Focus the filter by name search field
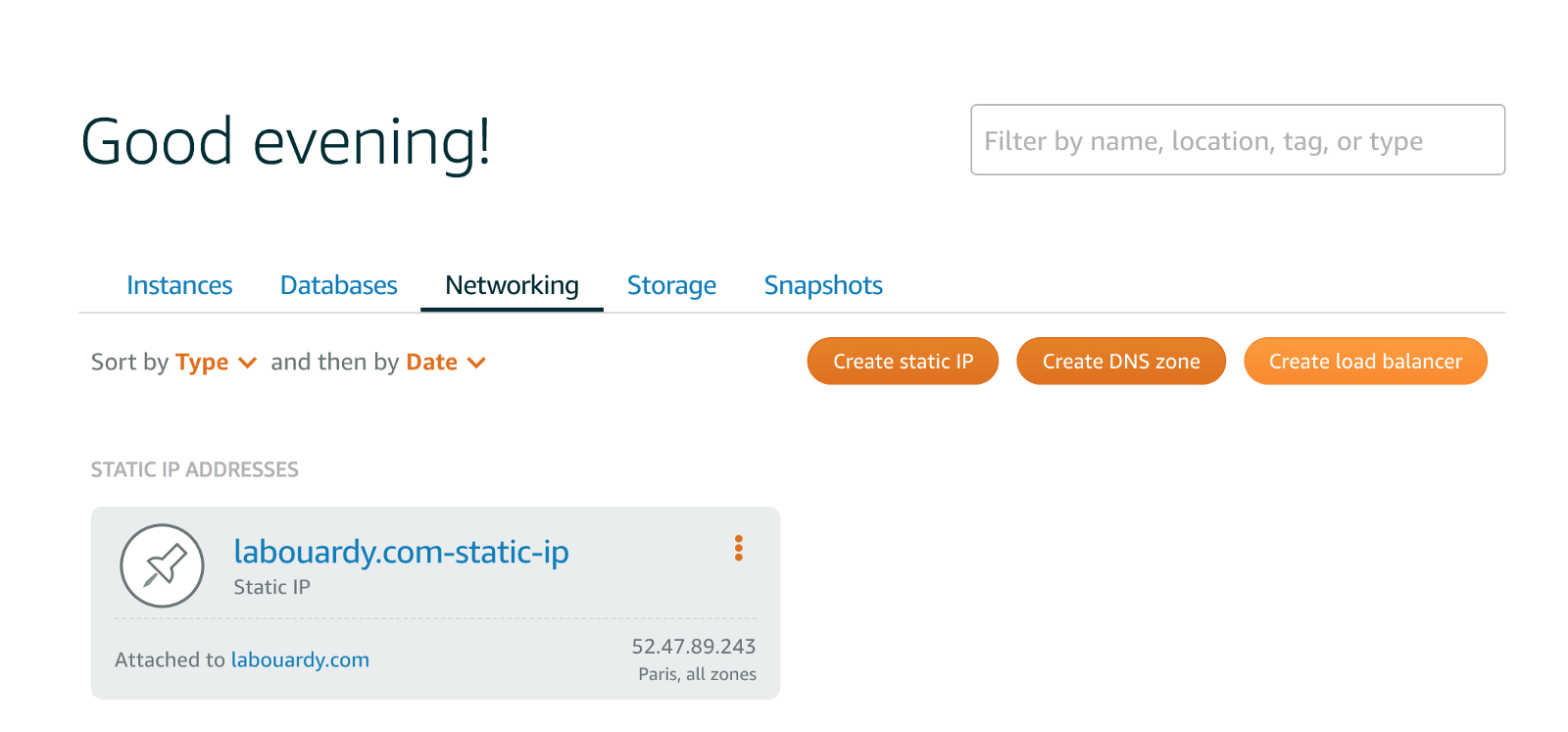The width and height of the screenshot is (1568, 732). pos(1237,140)
